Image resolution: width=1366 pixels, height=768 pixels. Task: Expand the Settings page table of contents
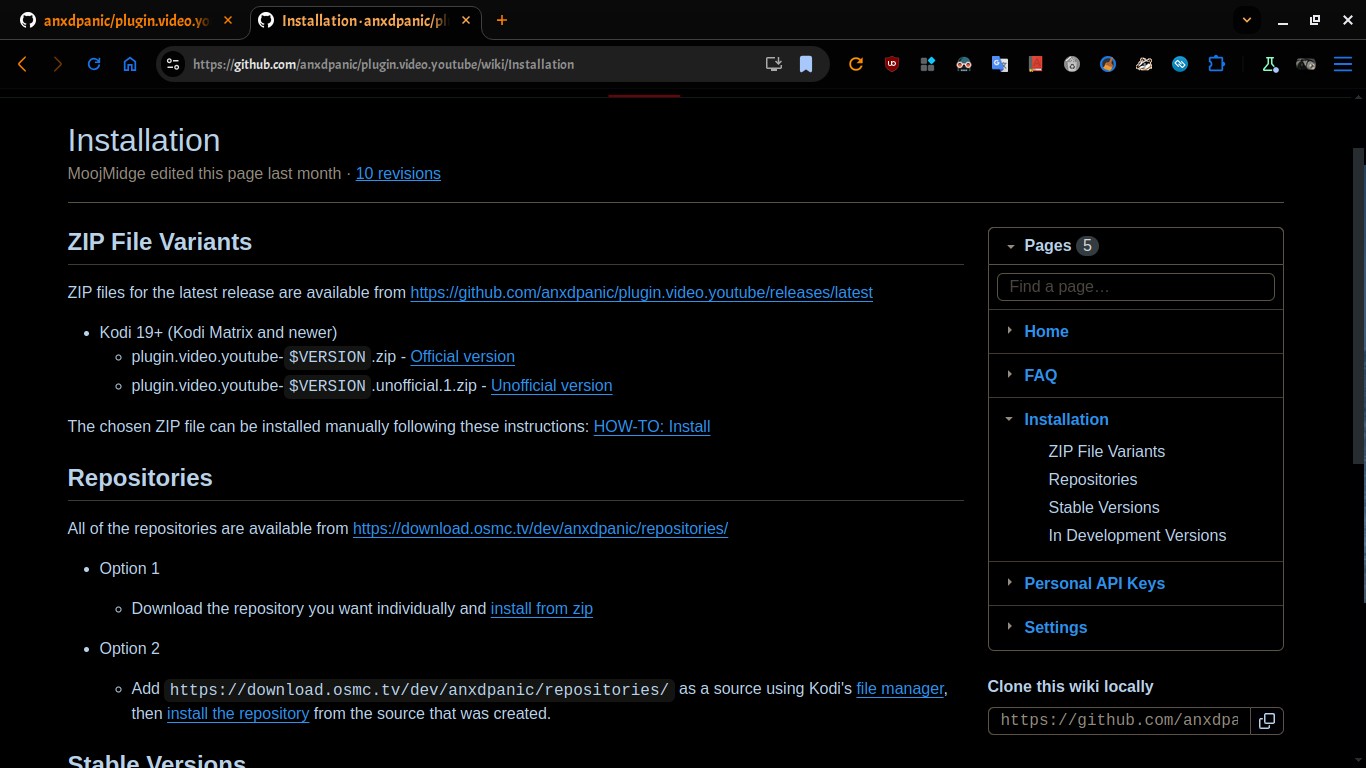click(1010, 626)
